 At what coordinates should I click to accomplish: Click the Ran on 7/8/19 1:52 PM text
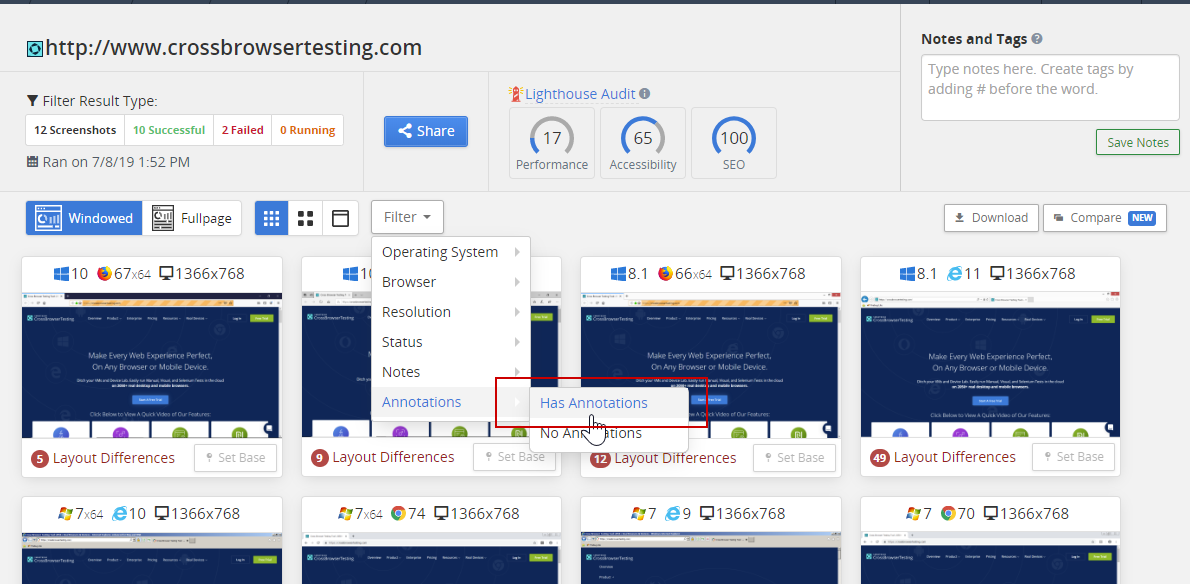click(116, 162)
